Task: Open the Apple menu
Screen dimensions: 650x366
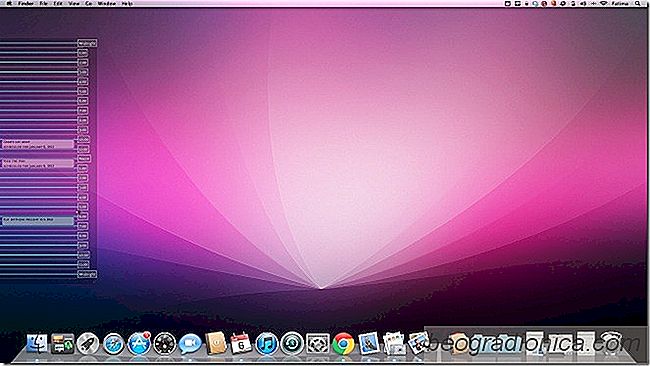Action: pos(9,3)
